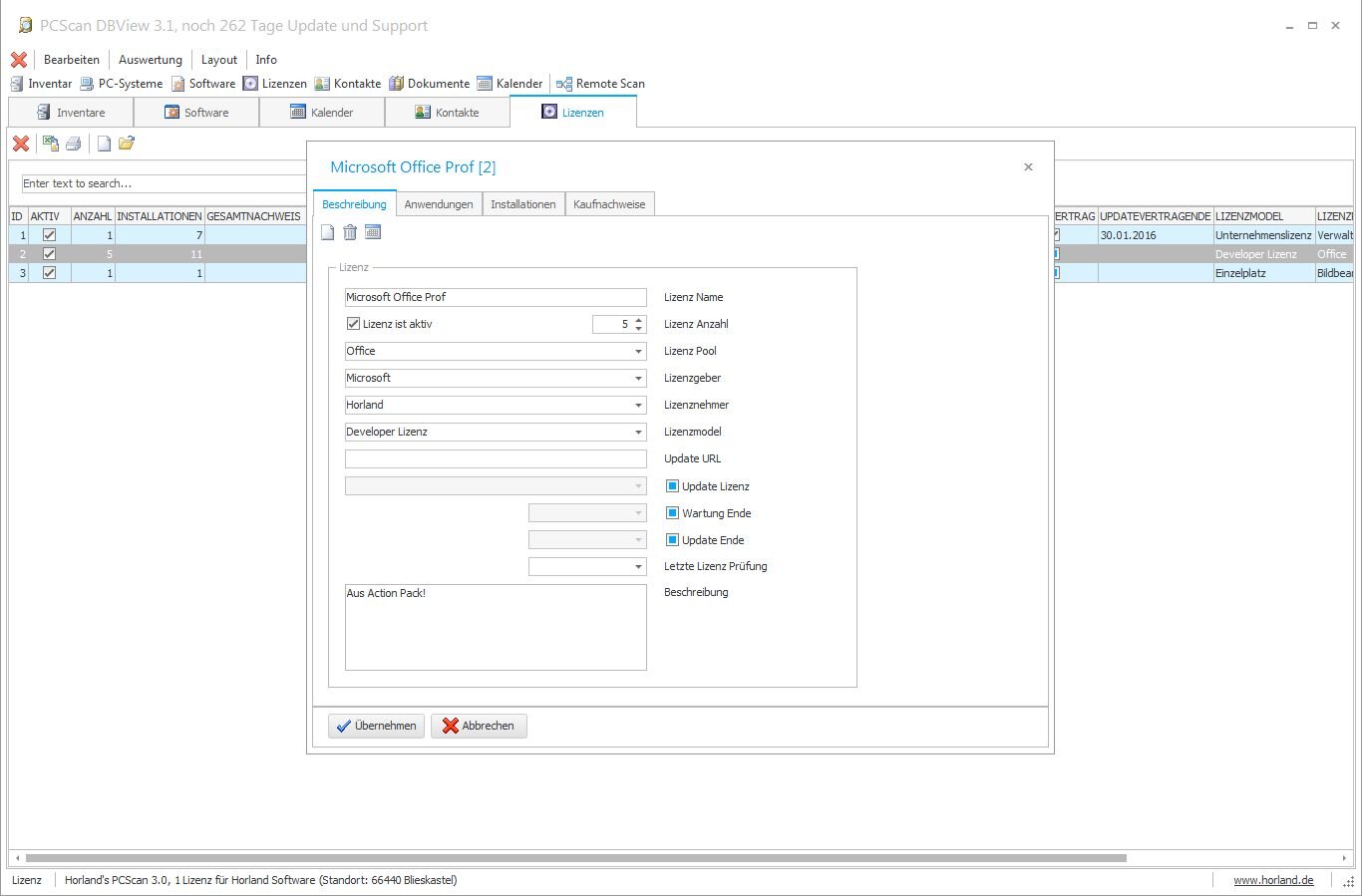Expand the Lizenzmodel dropdown

638,432
